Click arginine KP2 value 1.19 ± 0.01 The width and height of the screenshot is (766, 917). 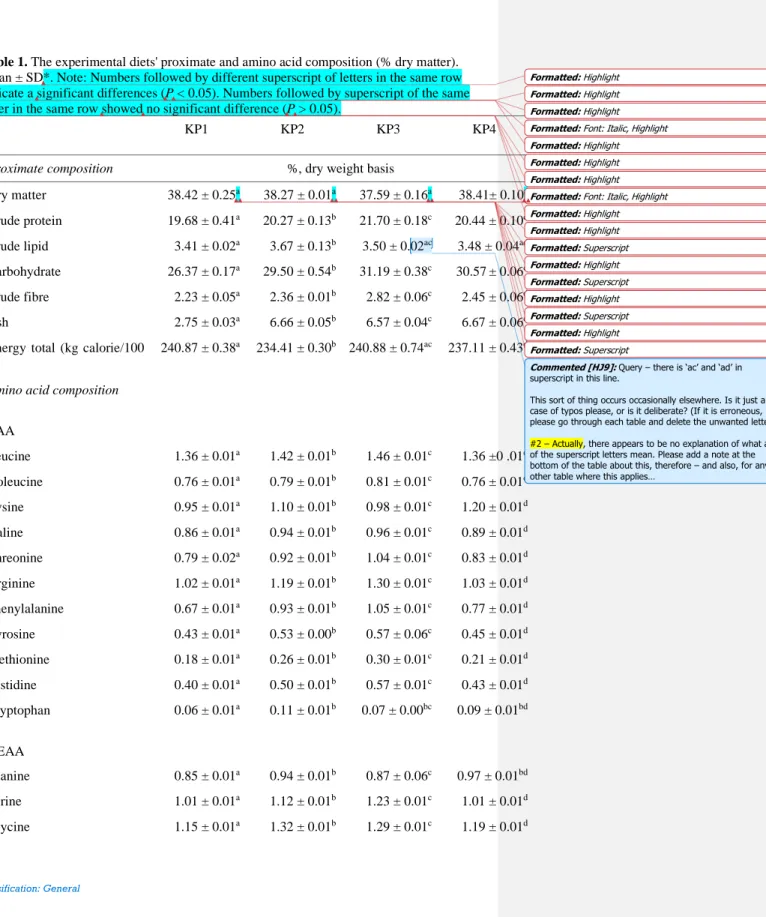click(x=303, y=584)
